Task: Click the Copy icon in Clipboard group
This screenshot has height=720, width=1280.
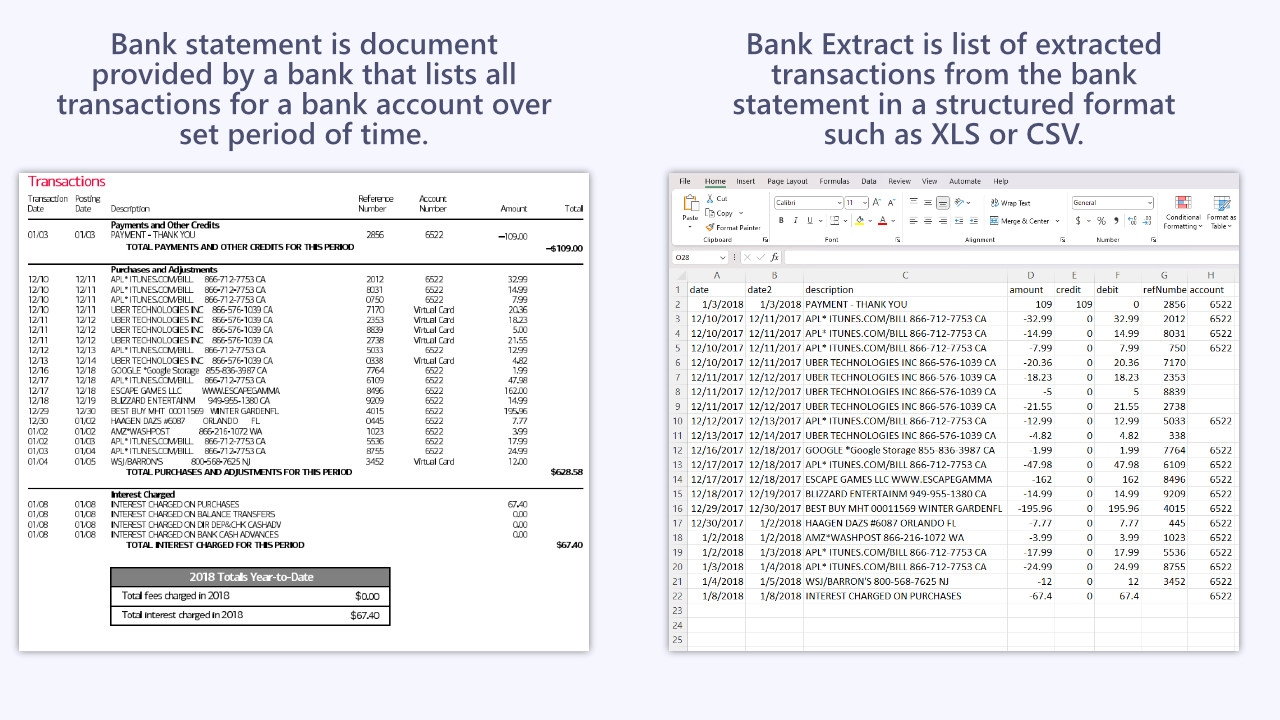Action: (x=710, y=213)
